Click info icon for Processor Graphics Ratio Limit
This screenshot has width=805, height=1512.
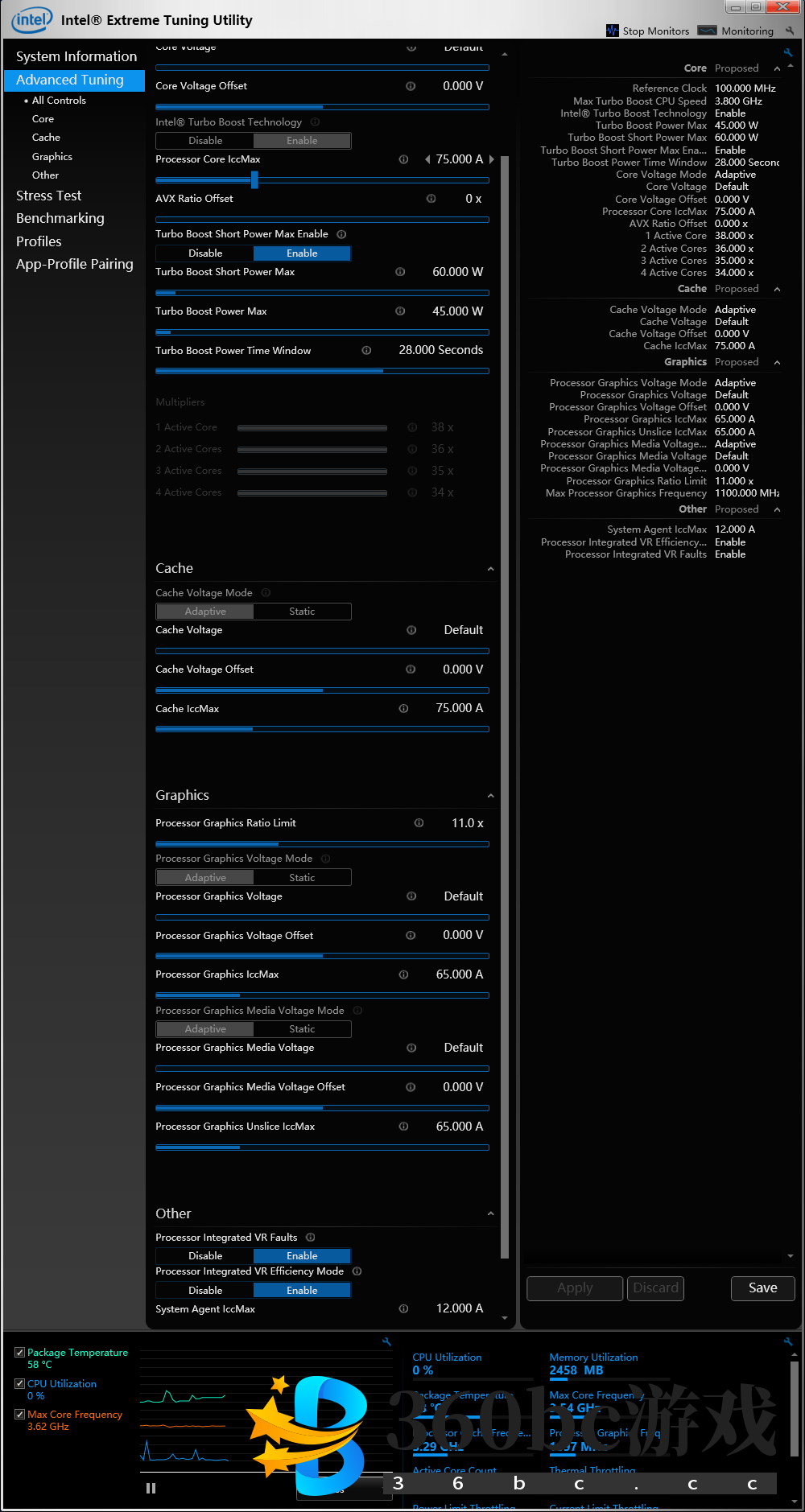pyautogui.click(x=419, y=823)
